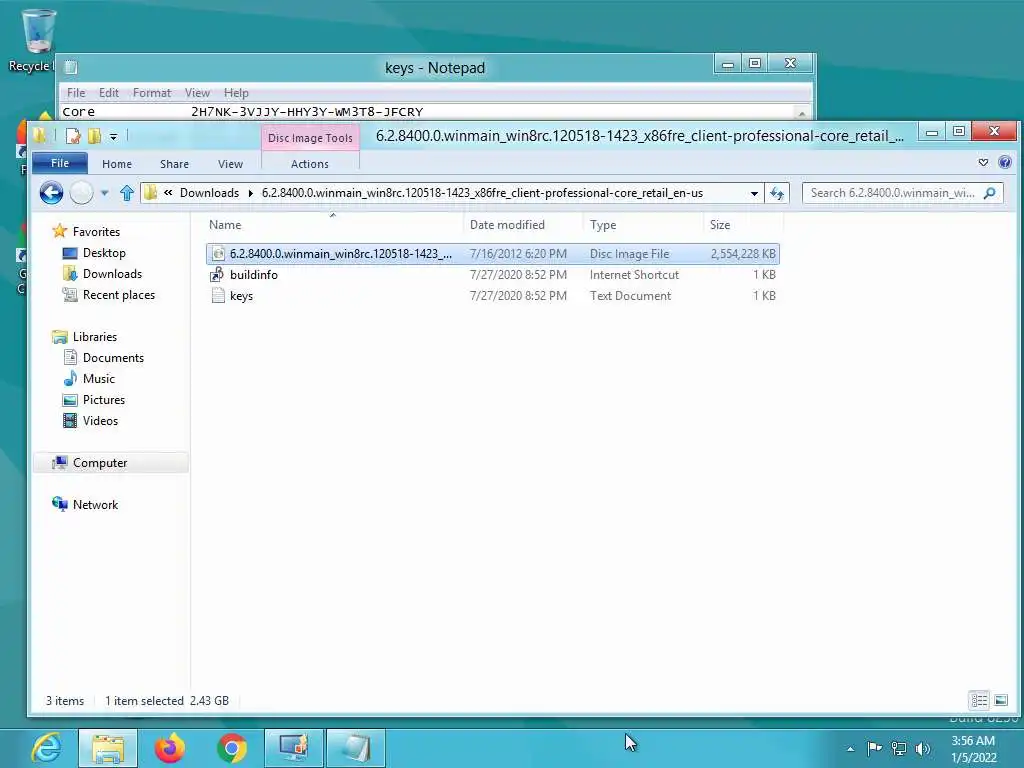
Task: Switch to the Share ribbon tab
Action: pyautogui.click(x=174, y=164)
